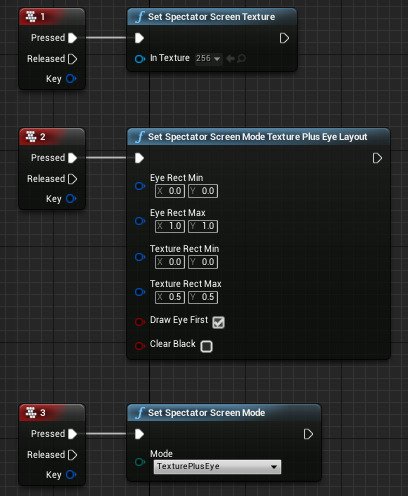
Task: Select Set Spectator Screen Mode Texture Plus Eye Layout title
Action: click(258, 137)
